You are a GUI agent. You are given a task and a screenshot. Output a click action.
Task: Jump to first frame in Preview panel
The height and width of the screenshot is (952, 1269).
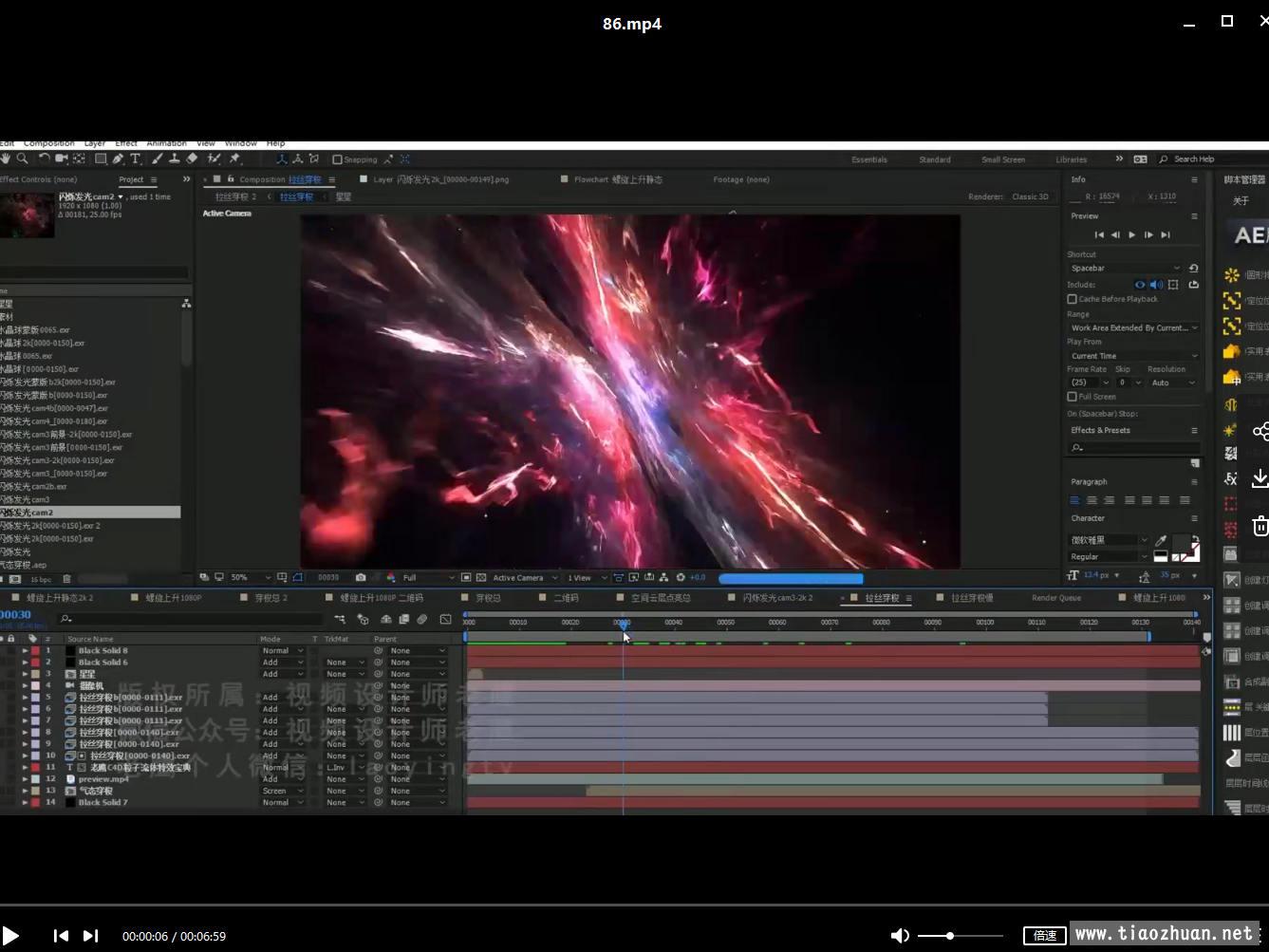pos(1099,235)
